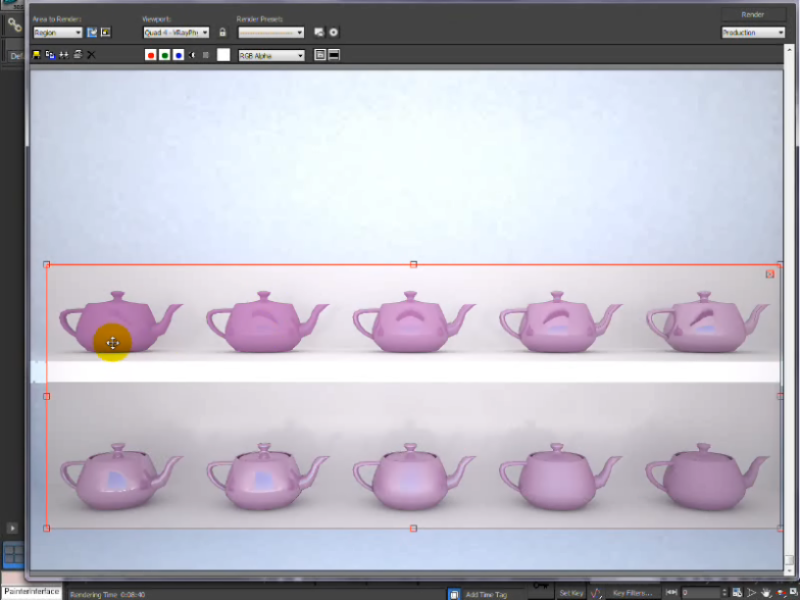Click the Add Time Tag label
The image size is (800, 600).
(x=486, y=594)
